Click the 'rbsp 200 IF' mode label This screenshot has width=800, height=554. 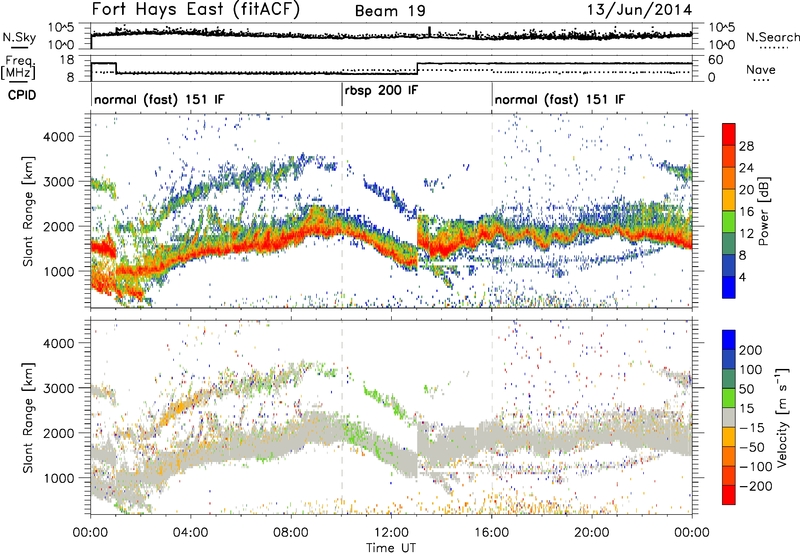click(x=381, y=91)
